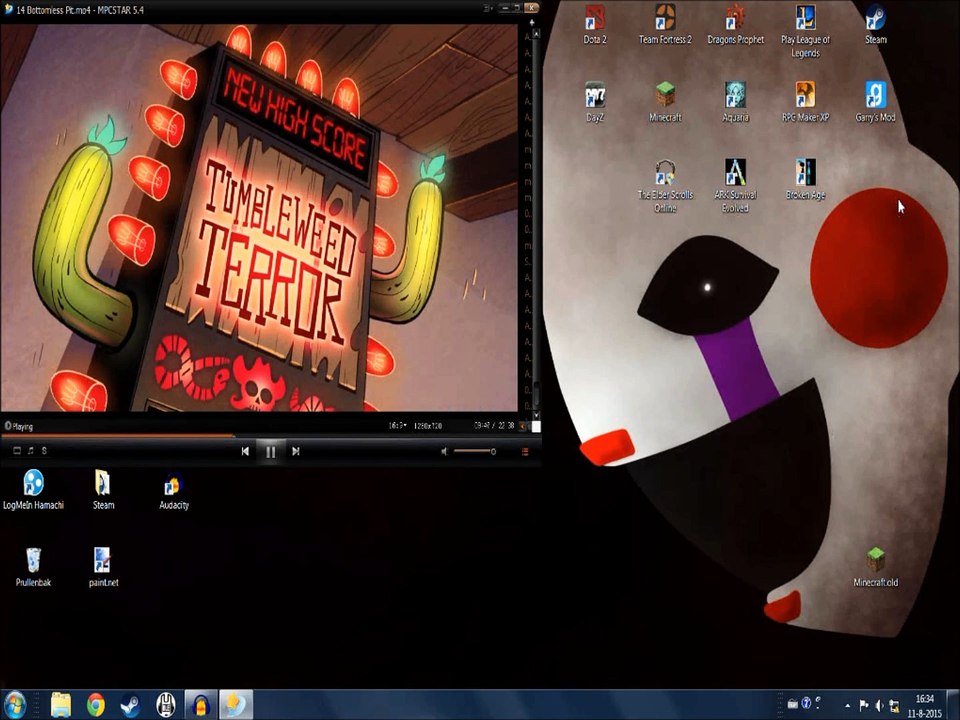Open the video options screen icon
The image size is (960, 720).
[17, 451]
